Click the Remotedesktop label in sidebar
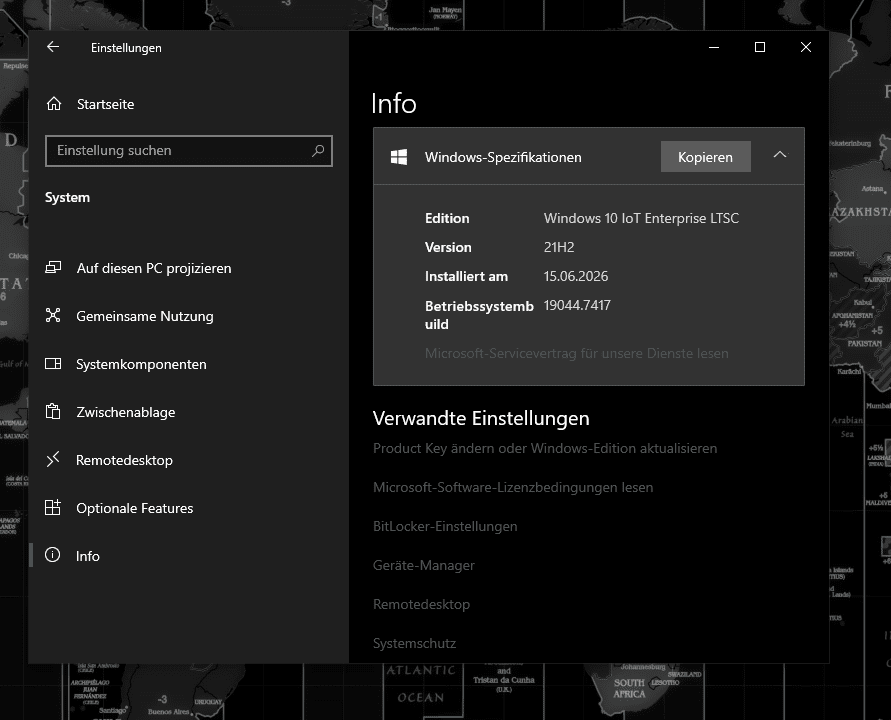891x720 pixels. coord(124,460)
